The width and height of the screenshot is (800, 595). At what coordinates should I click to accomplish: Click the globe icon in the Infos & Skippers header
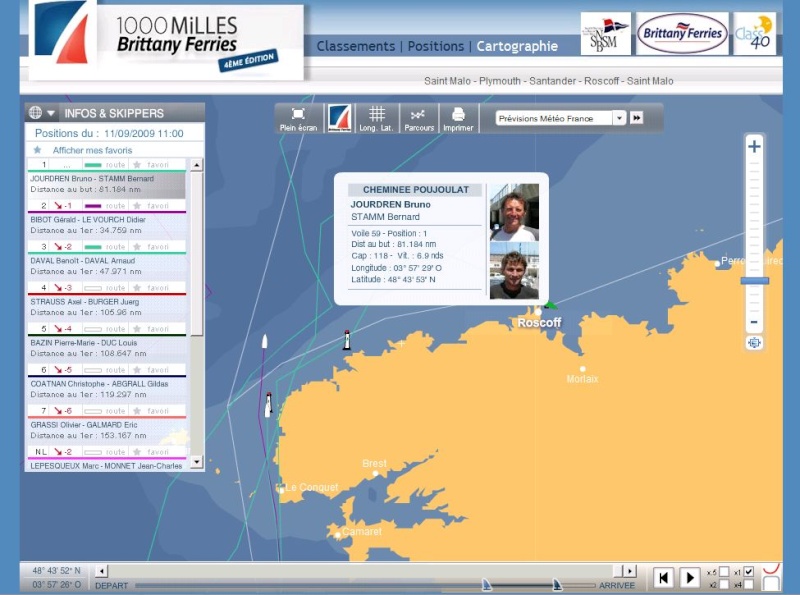[35, 113]
